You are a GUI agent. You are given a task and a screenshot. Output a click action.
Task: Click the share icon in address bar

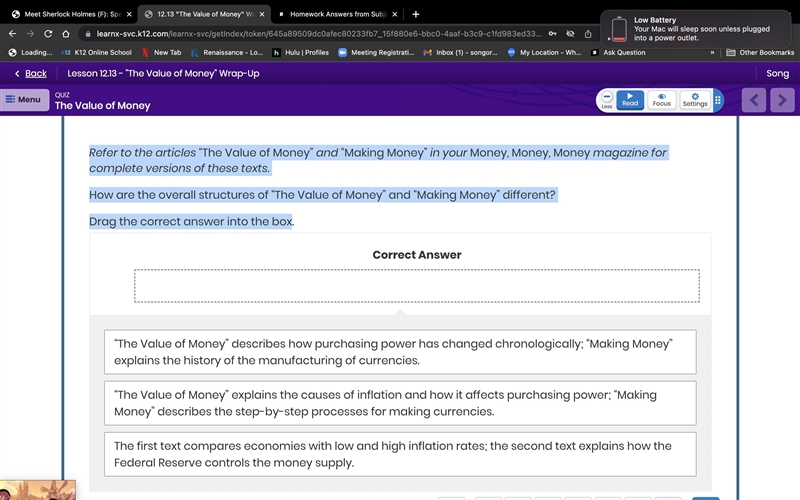coord(588,34)
